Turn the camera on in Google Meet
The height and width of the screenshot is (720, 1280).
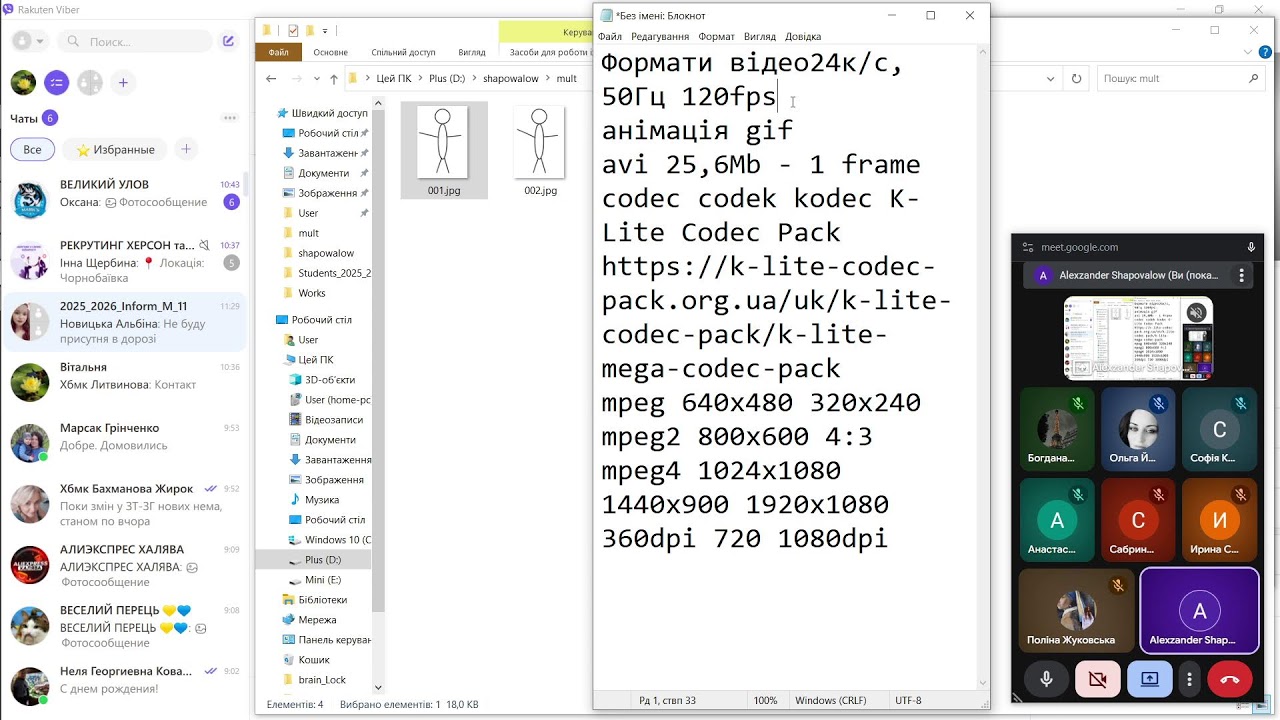(1097, 679)
